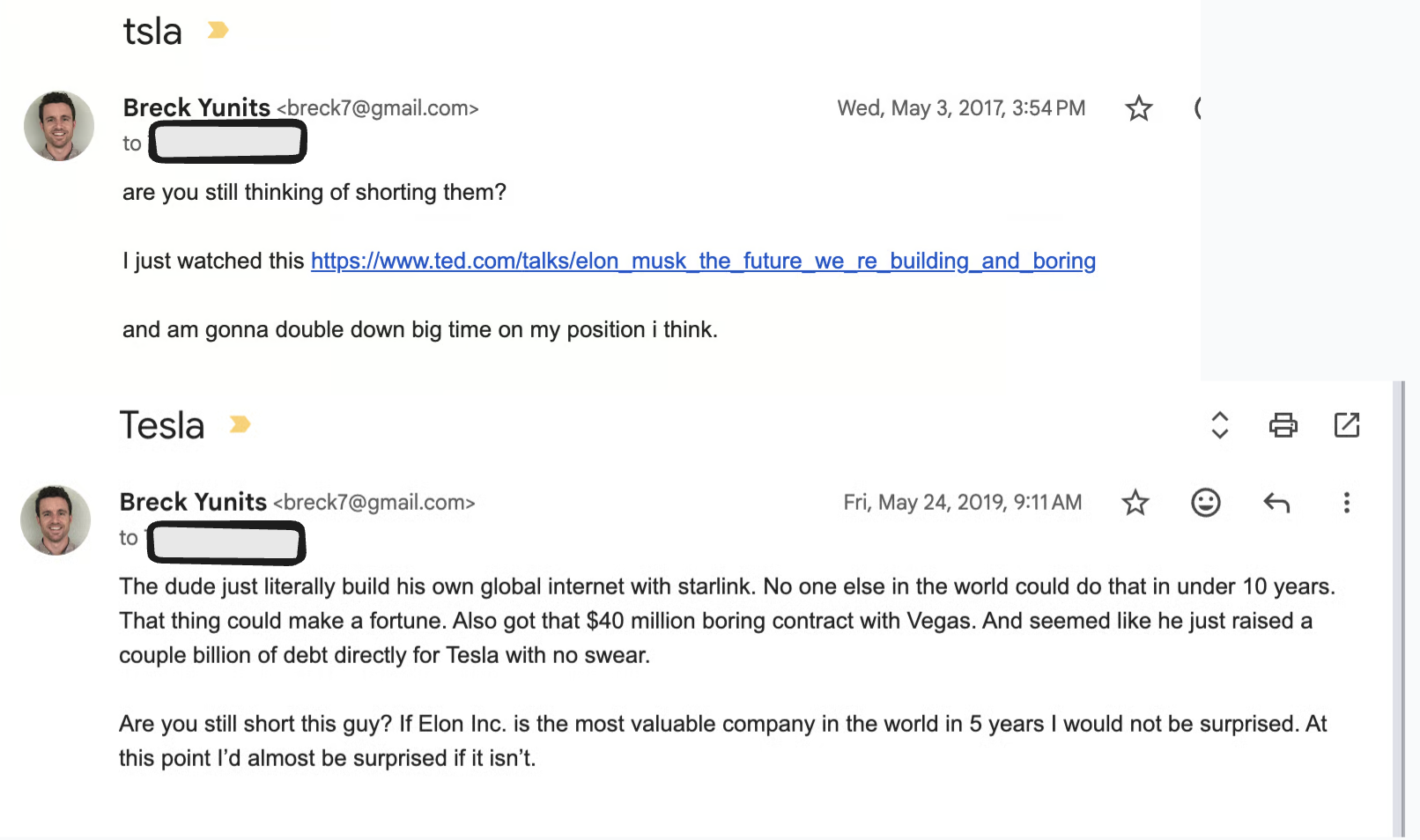Click Breck Yunits avatar in first email

pos(59,126)
